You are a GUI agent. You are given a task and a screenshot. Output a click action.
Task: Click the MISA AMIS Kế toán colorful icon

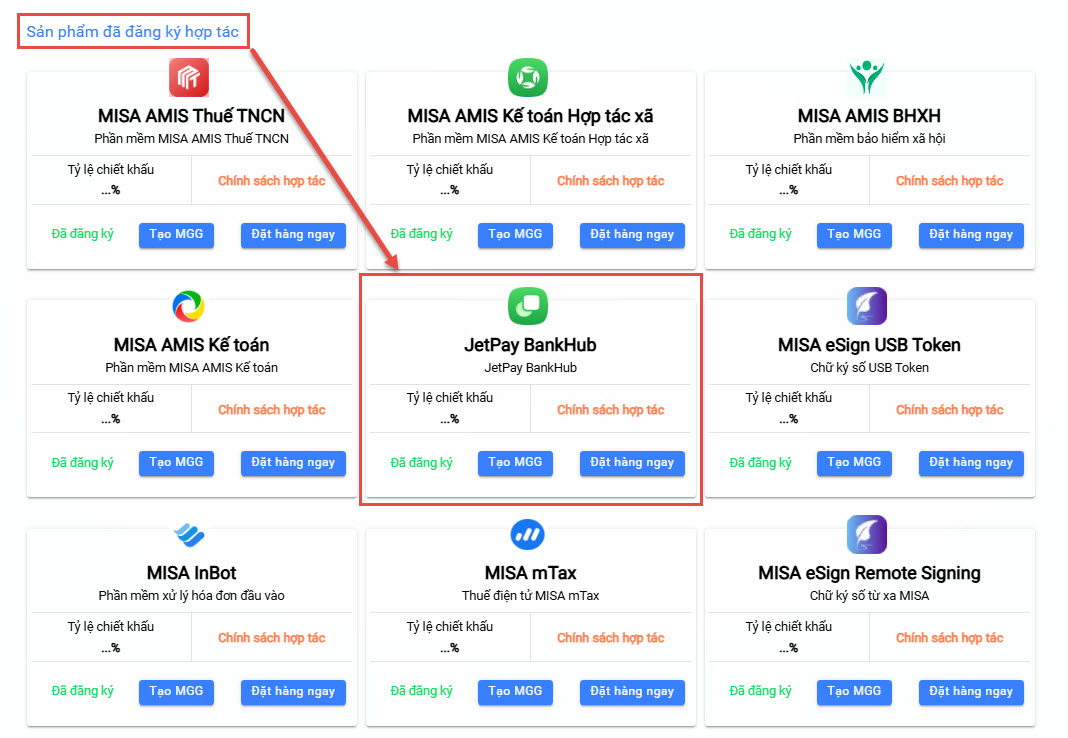pyautogui.click(x=189, y=306)
